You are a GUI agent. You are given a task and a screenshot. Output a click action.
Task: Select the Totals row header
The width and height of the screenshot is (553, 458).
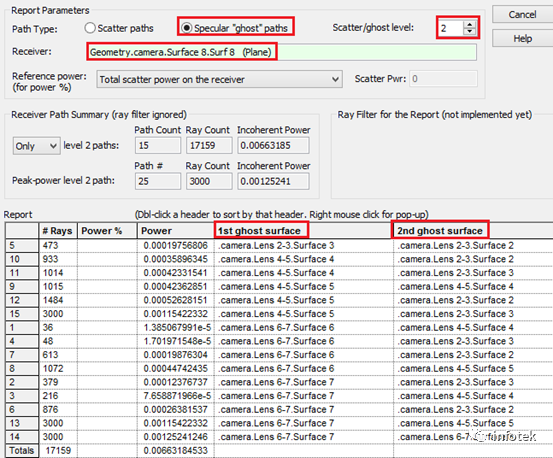coord(22,451)
